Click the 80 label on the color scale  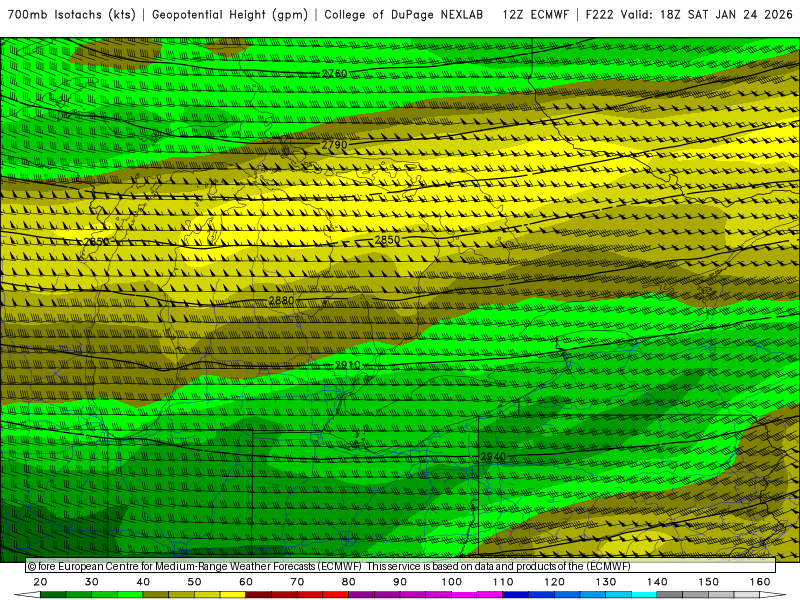pyautogui.click(x=348, y=582)
